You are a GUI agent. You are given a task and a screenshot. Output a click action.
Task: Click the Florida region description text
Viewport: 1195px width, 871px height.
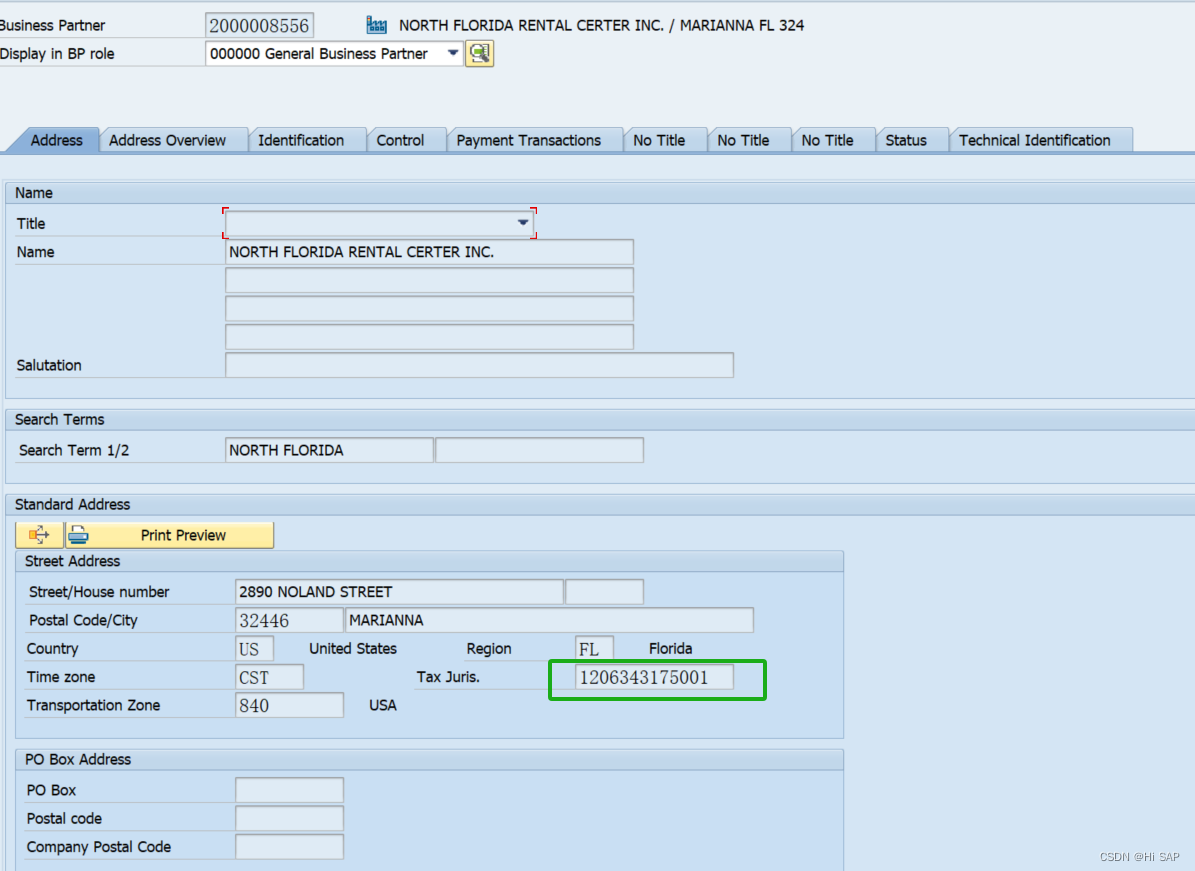click(671, 648)
